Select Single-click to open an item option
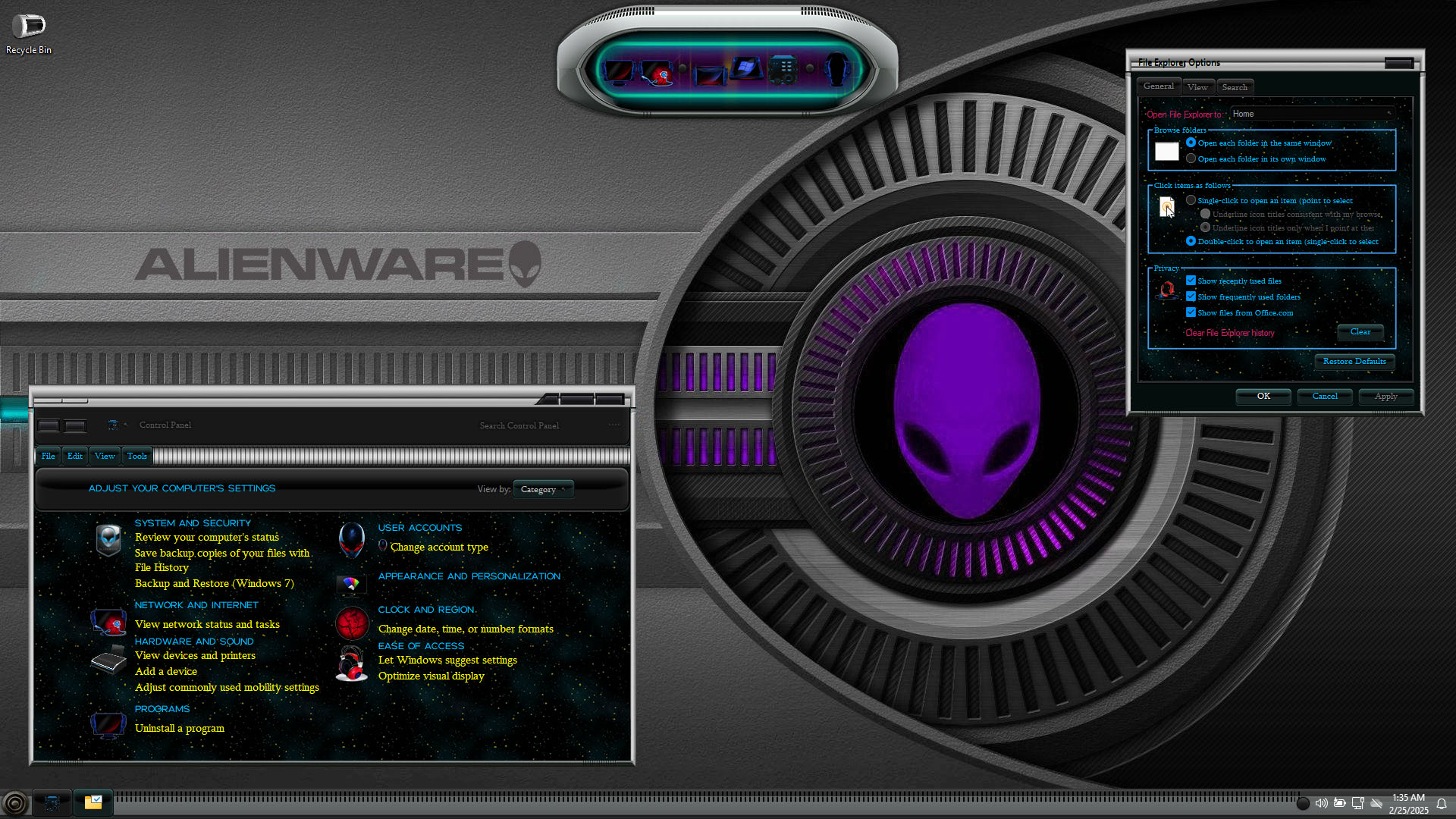The height and width of the screenshot is (819, 1456). click(x=1191, y=200)
